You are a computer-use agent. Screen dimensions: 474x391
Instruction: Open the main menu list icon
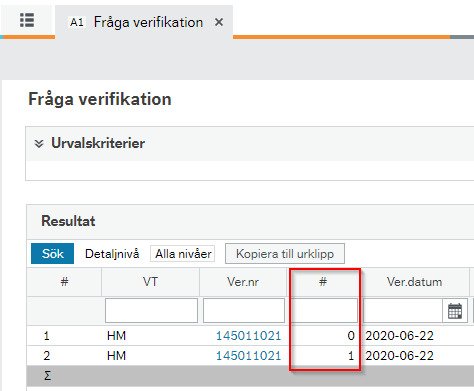[27, 21]
